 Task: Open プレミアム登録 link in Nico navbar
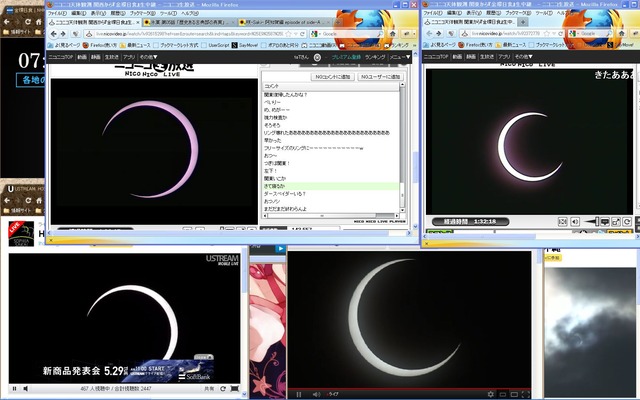346,57
